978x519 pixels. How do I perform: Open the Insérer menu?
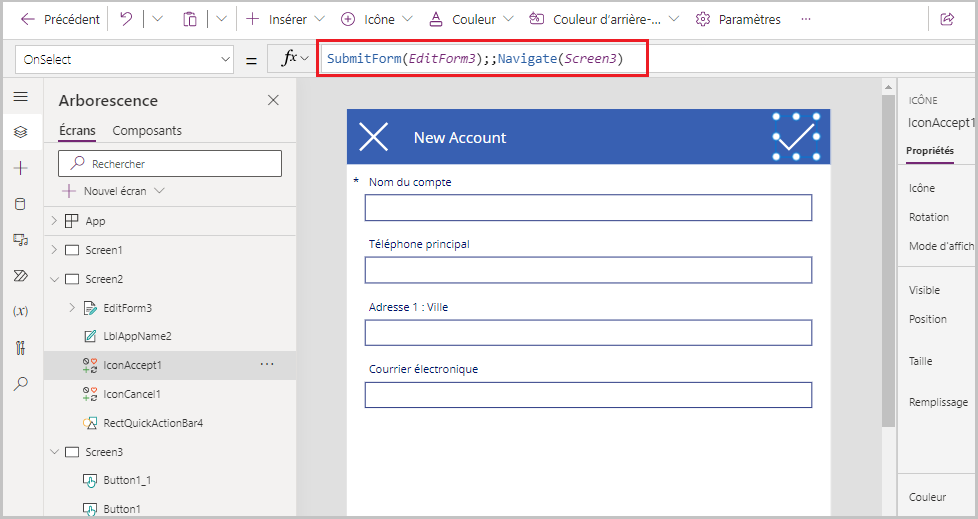point(285,19)
